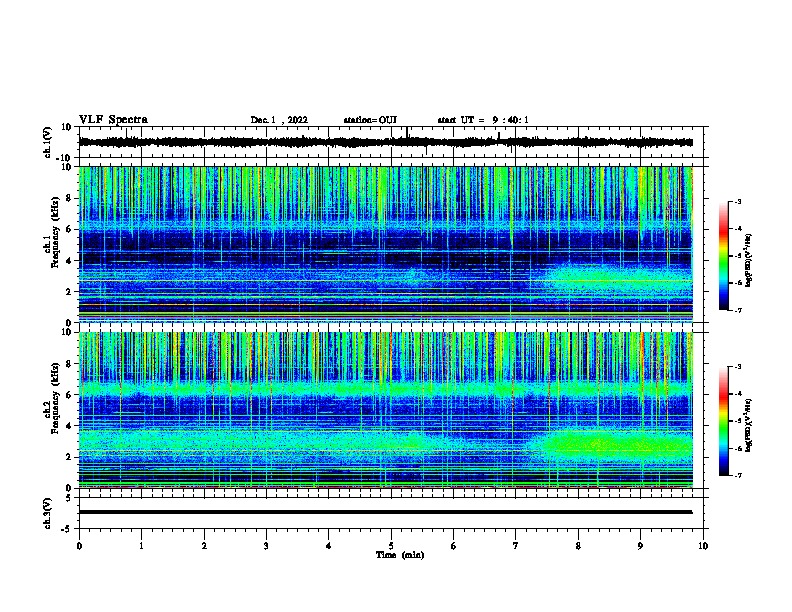The image size is (792, 612).
Task: Select the "ch.3(V)" axis label
Action: point(48,513)
